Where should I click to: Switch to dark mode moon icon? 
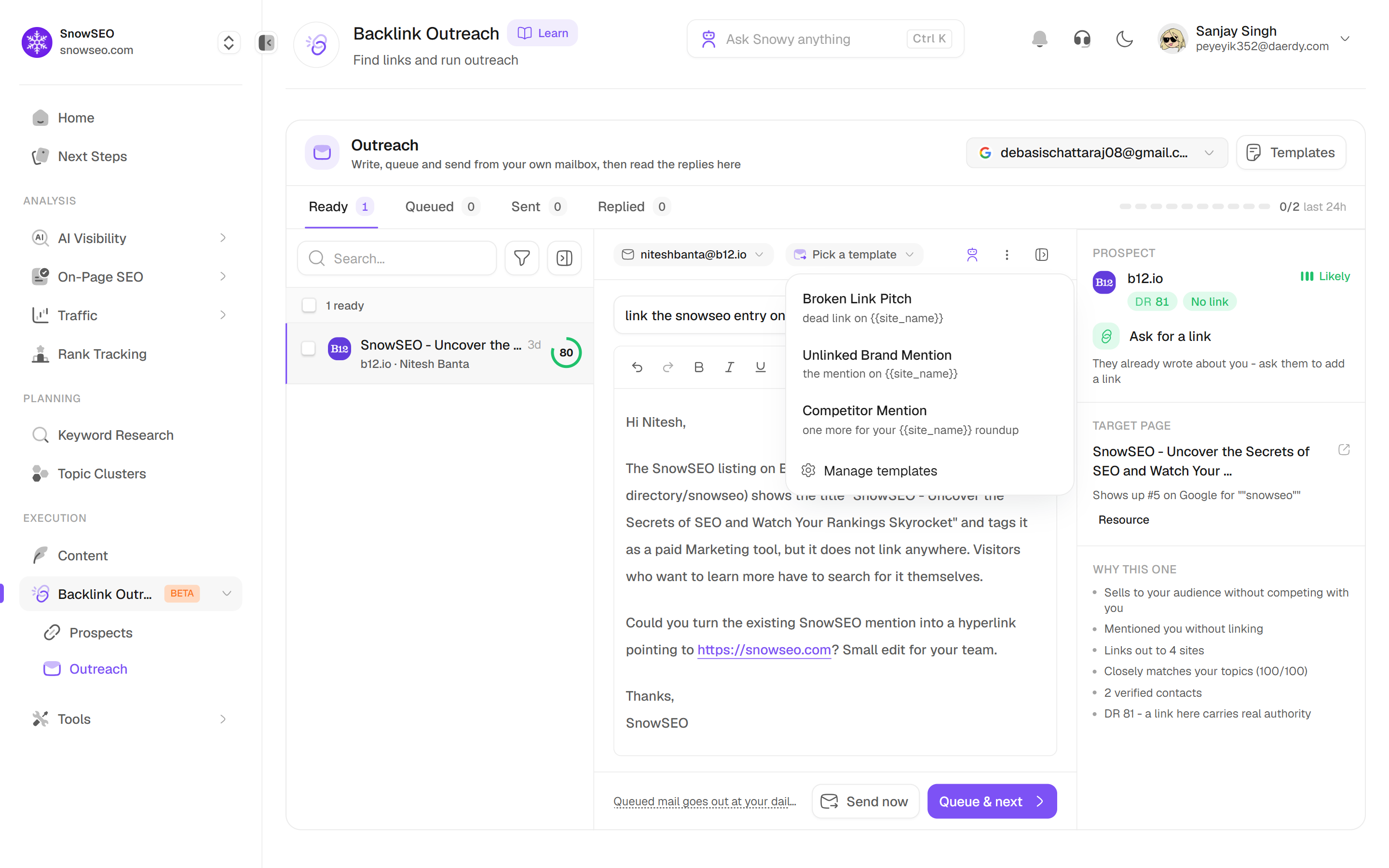point(1124,39)
